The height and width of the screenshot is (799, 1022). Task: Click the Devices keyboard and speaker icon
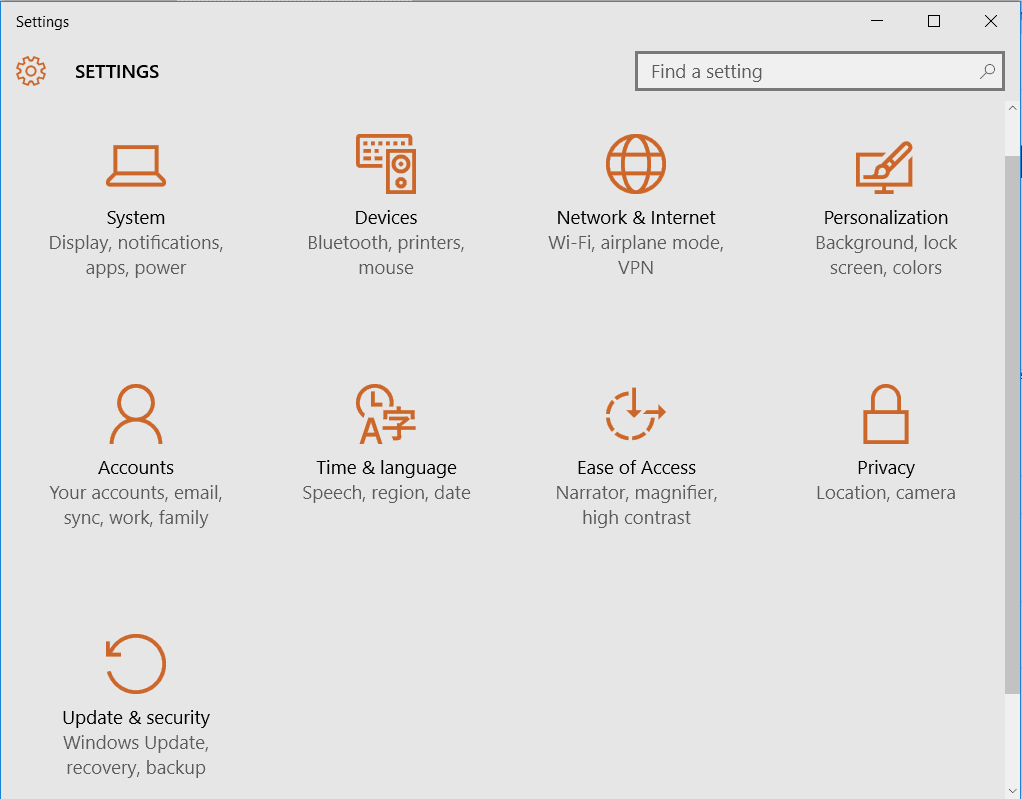[x=386, y=164]
